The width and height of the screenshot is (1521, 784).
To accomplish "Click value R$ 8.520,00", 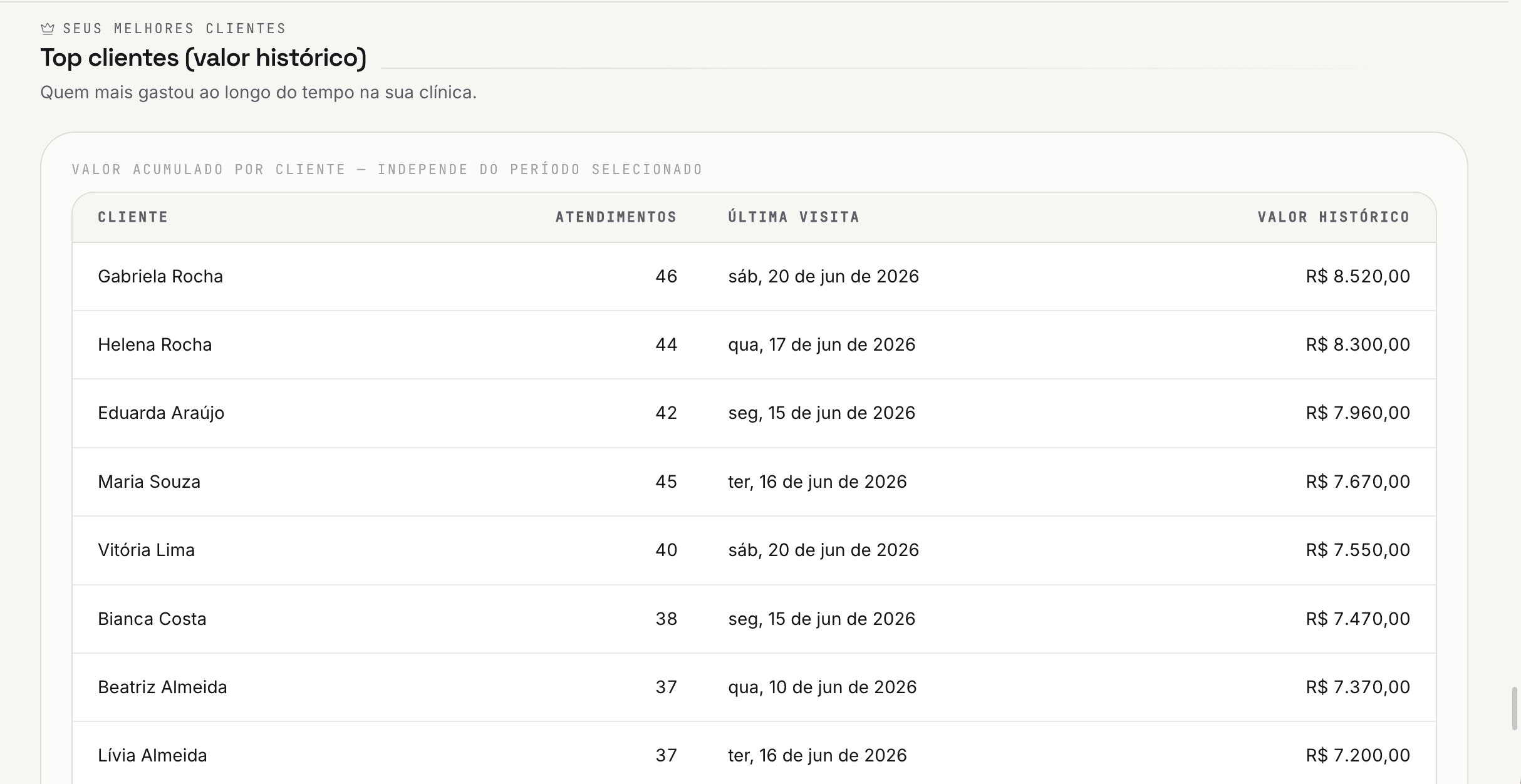I will (x=1357, y=276).
